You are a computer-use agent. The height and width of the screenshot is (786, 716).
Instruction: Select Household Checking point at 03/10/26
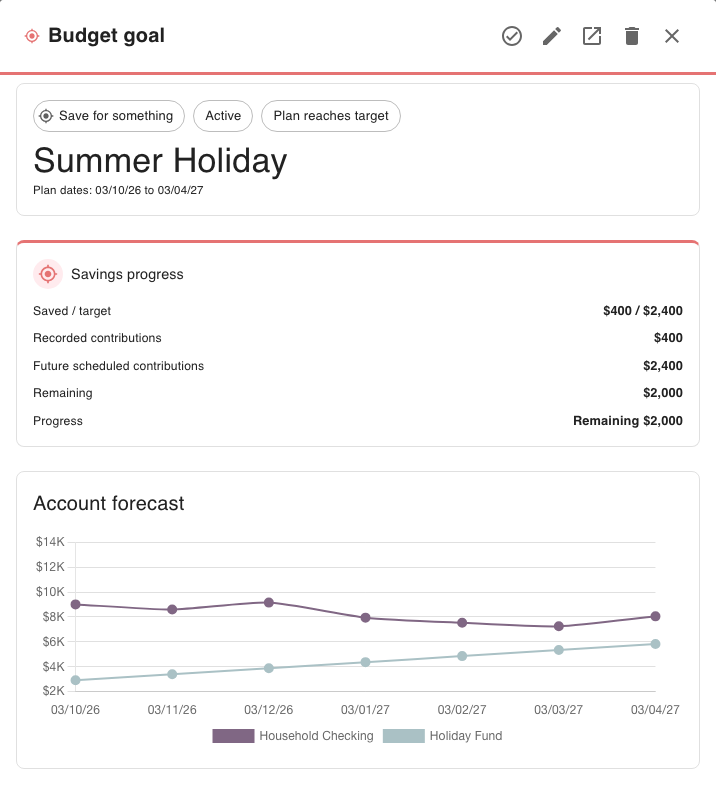tap(76, 605)
